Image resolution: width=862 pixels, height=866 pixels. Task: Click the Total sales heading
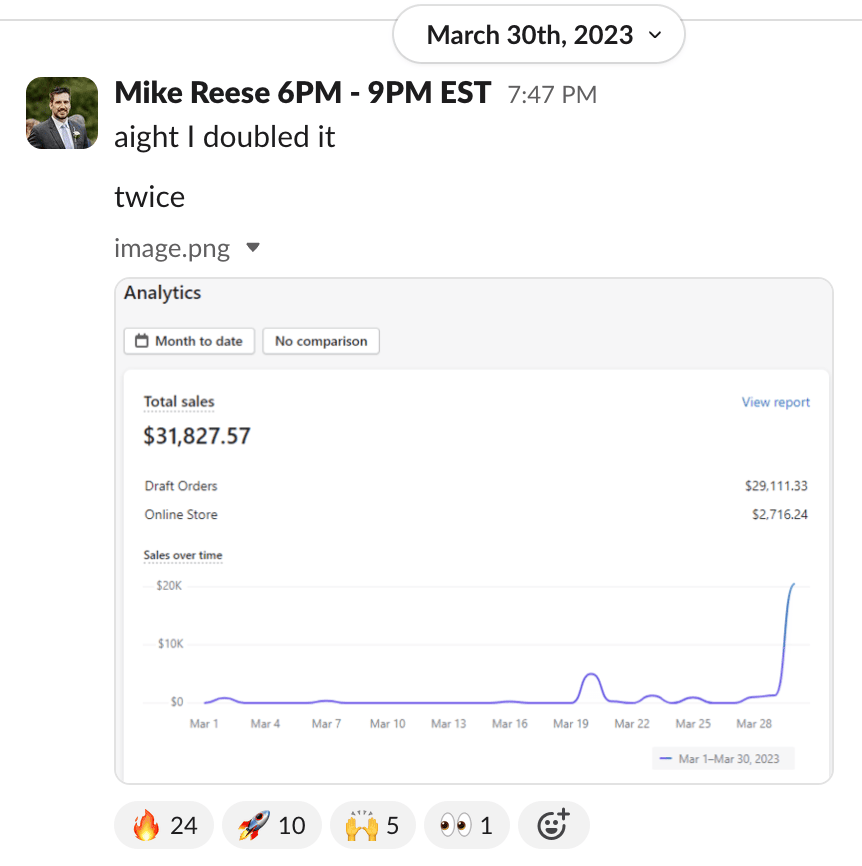179,401
